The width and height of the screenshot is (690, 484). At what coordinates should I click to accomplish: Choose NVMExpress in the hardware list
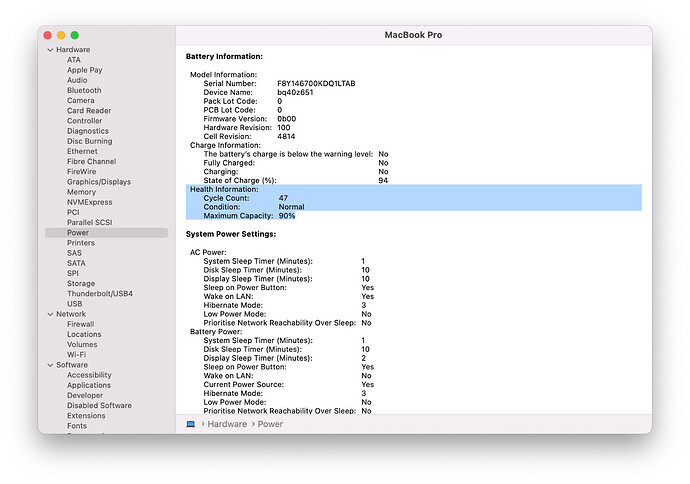click(89, 202)
